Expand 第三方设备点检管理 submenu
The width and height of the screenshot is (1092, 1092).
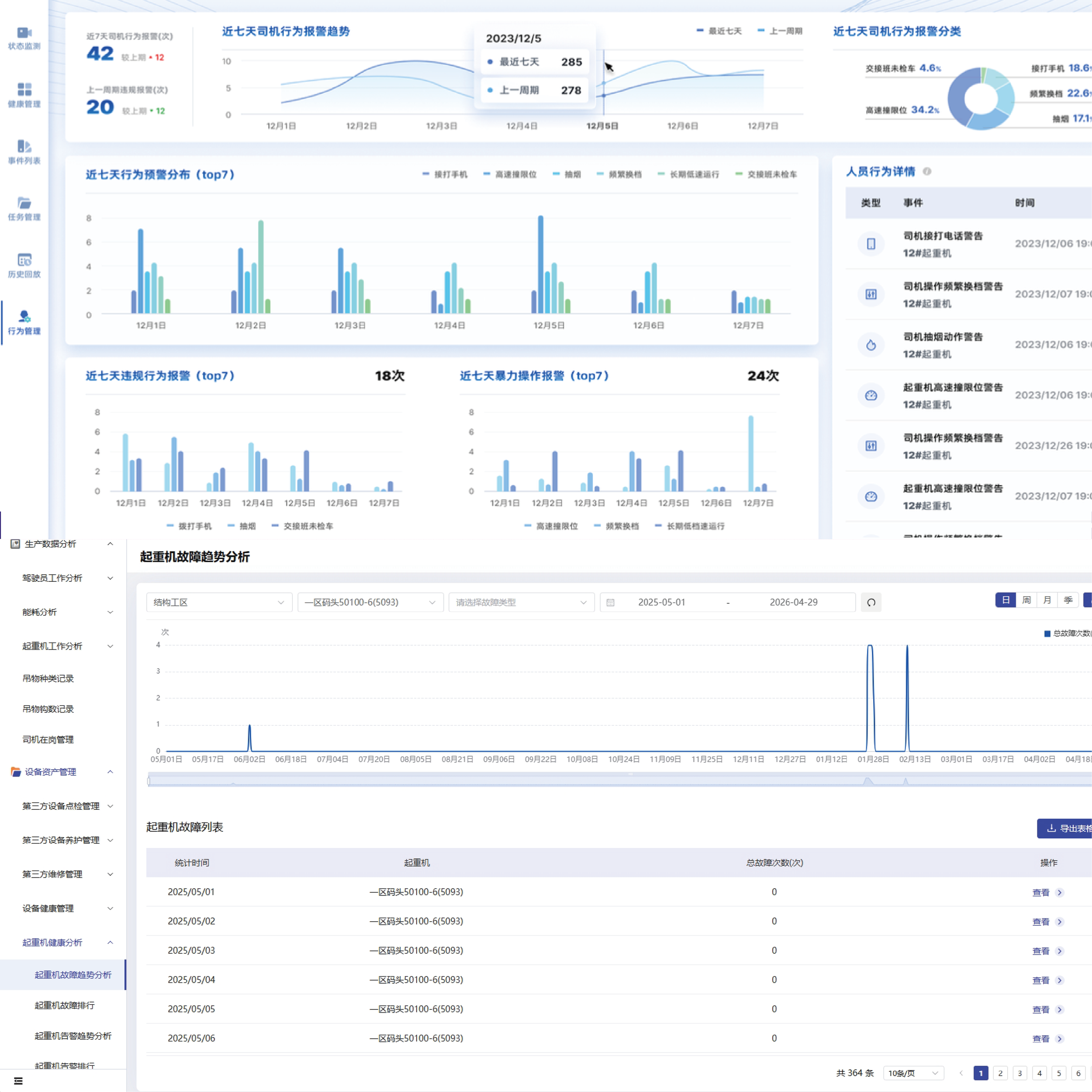point(110,806)
